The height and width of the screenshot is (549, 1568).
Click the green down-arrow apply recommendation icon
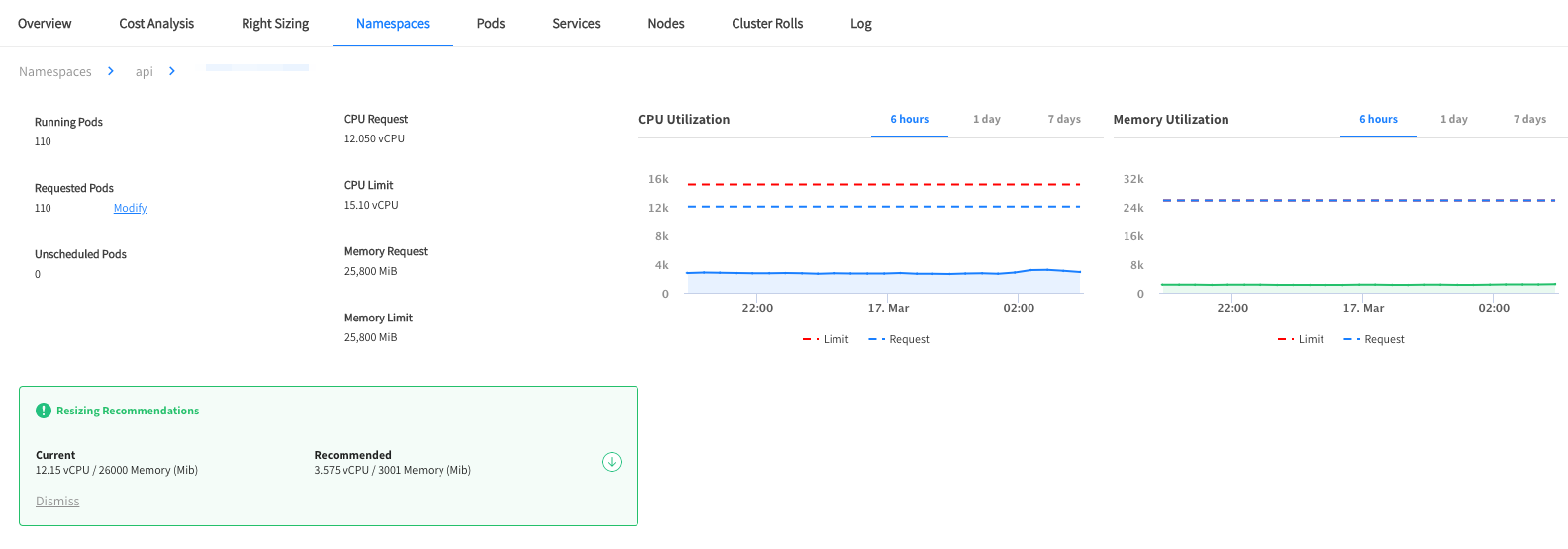pos(612,462)
